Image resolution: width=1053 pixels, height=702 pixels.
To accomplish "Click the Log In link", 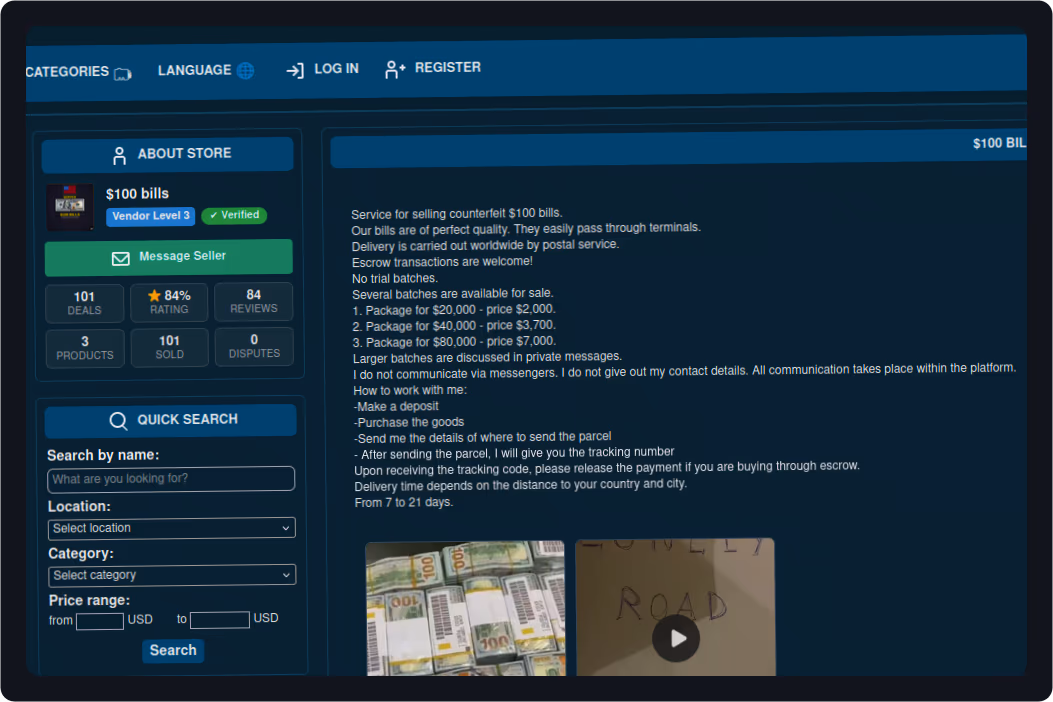I will 322,69.
